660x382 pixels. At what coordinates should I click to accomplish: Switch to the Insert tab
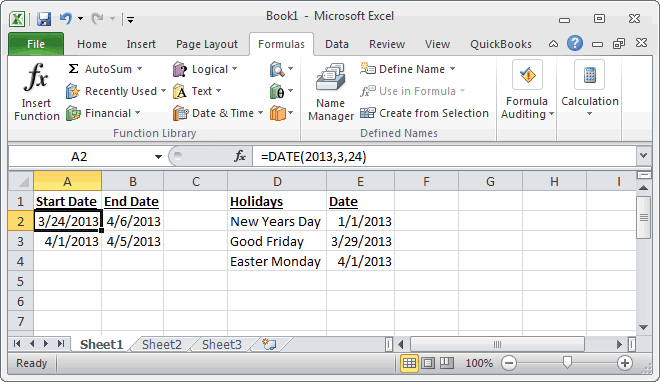pos(141,44)
